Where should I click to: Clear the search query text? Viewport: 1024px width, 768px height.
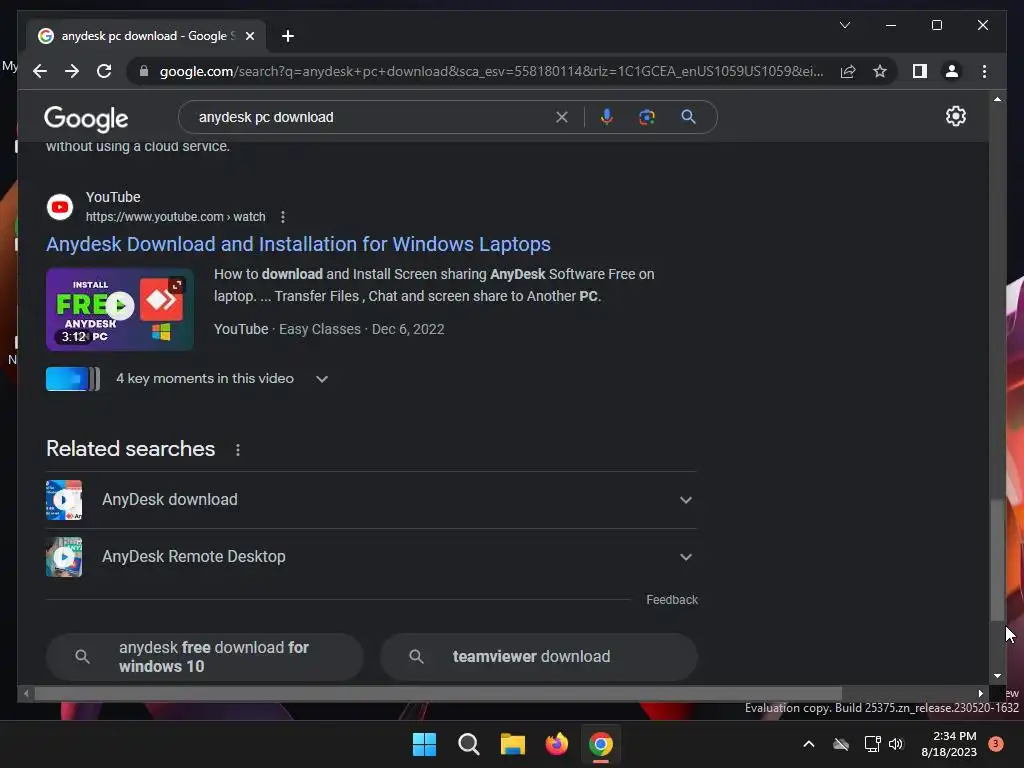click(562, 117)
